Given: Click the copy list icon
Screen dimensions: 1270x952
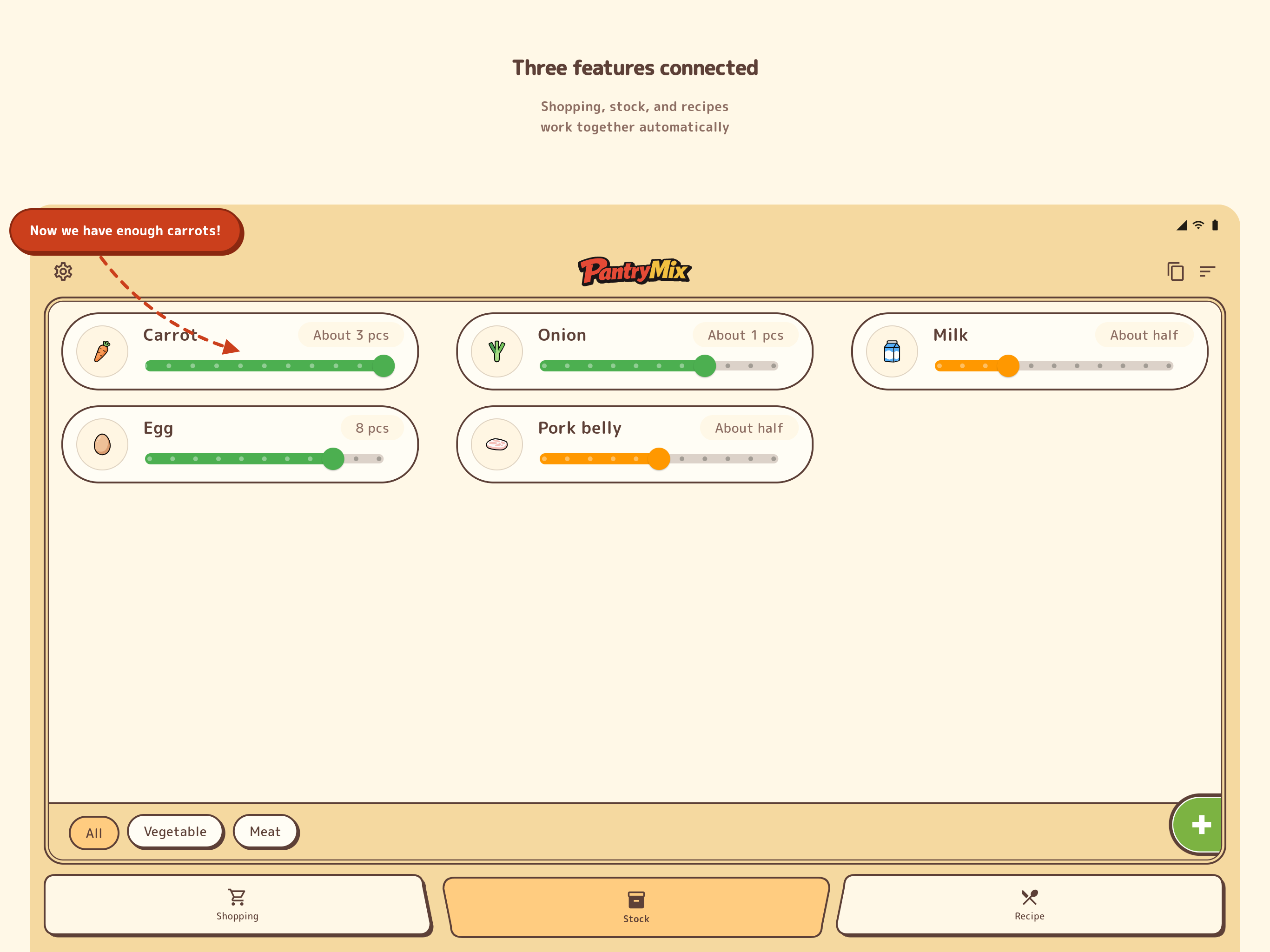Looking at the screenshot, I should click(1175, 271).
